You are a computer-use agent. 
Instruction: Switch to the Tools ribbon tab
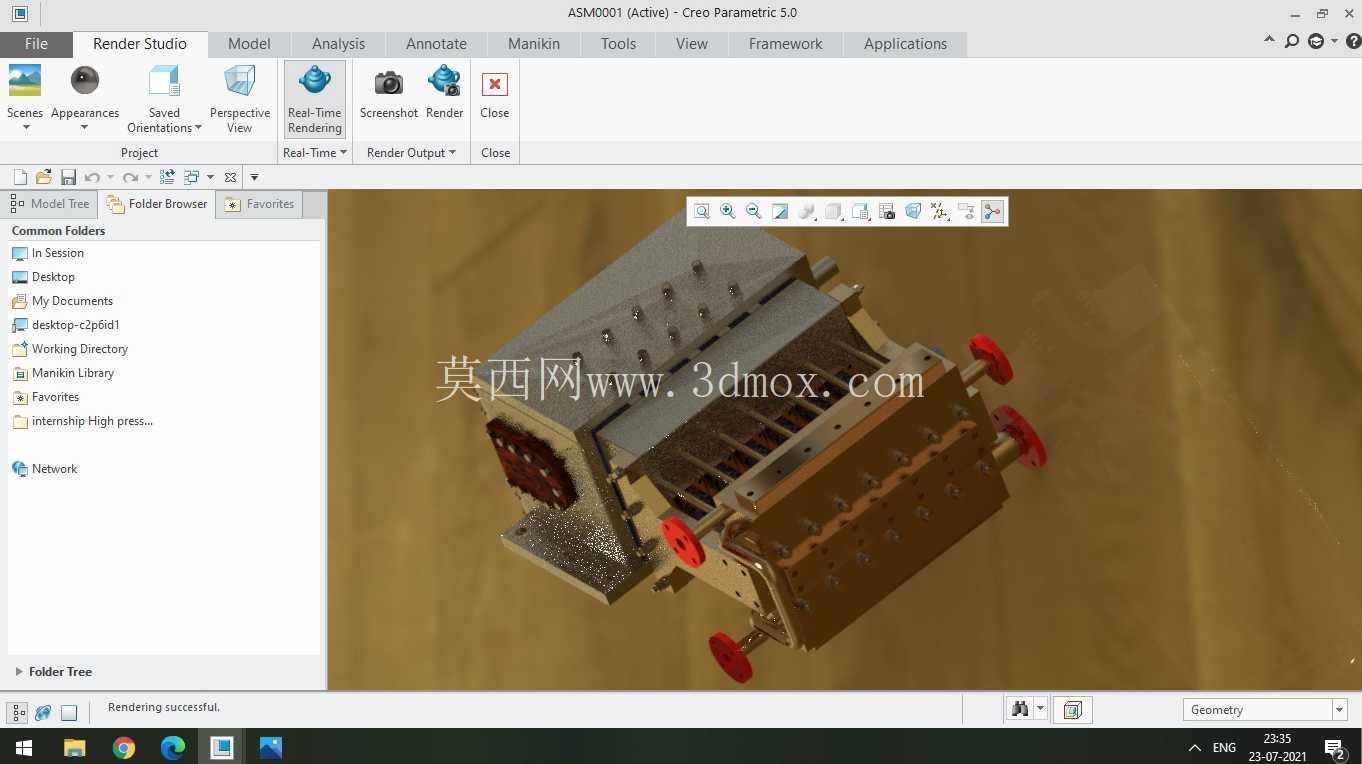618,44
